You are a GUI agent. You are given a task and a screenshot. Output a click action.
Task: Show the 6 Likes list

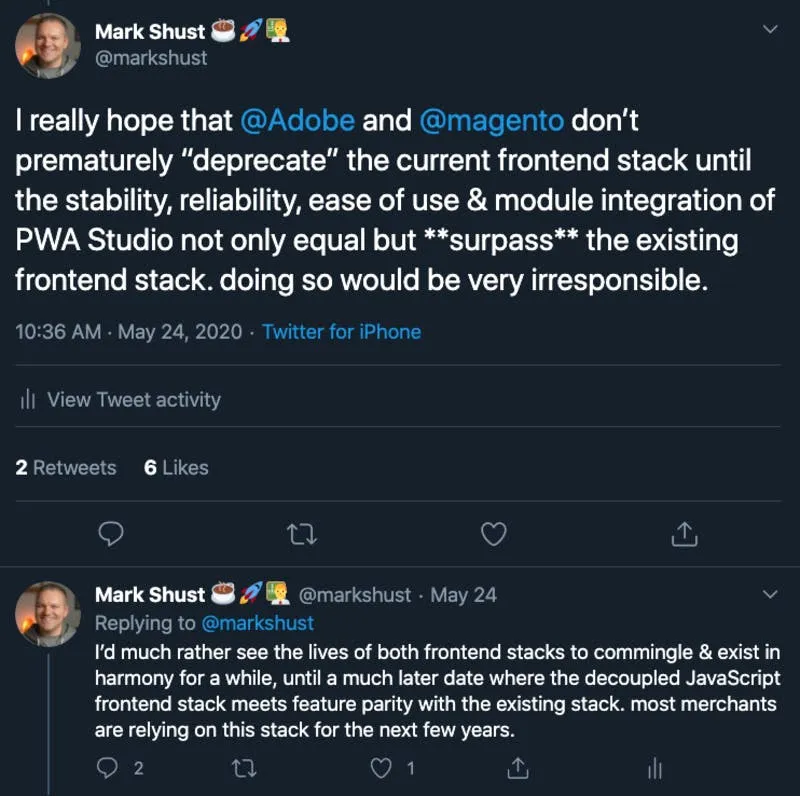point(176,467)
